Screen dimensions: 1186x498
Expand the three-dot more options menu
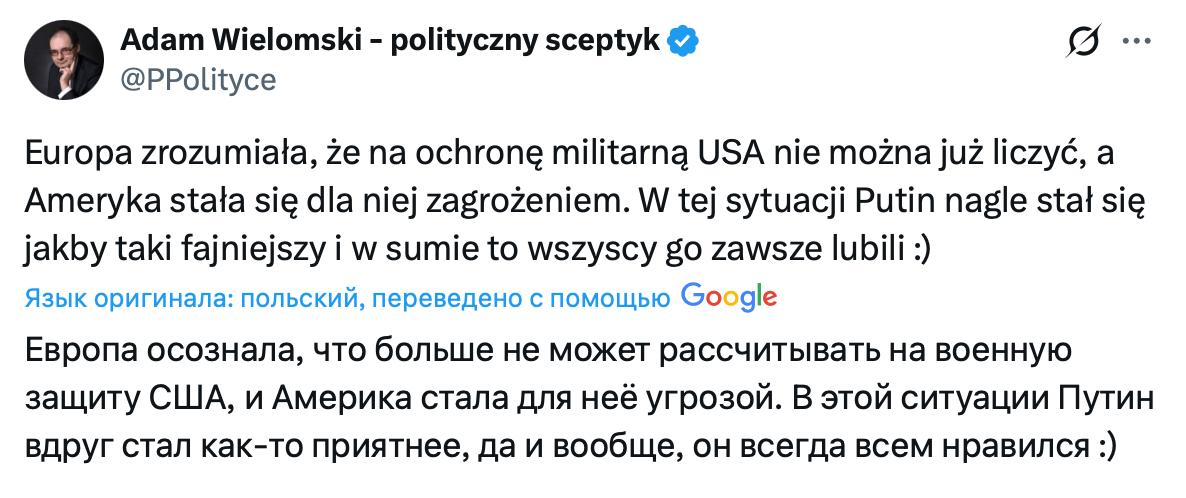point(1138,43)
